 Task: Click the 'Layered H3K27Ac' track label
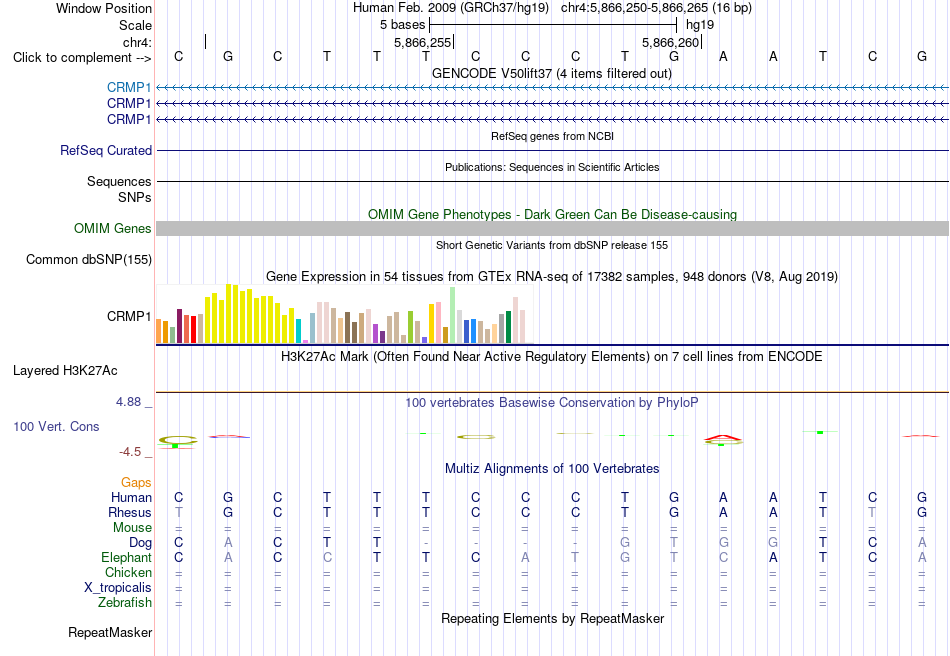point(65,371)
